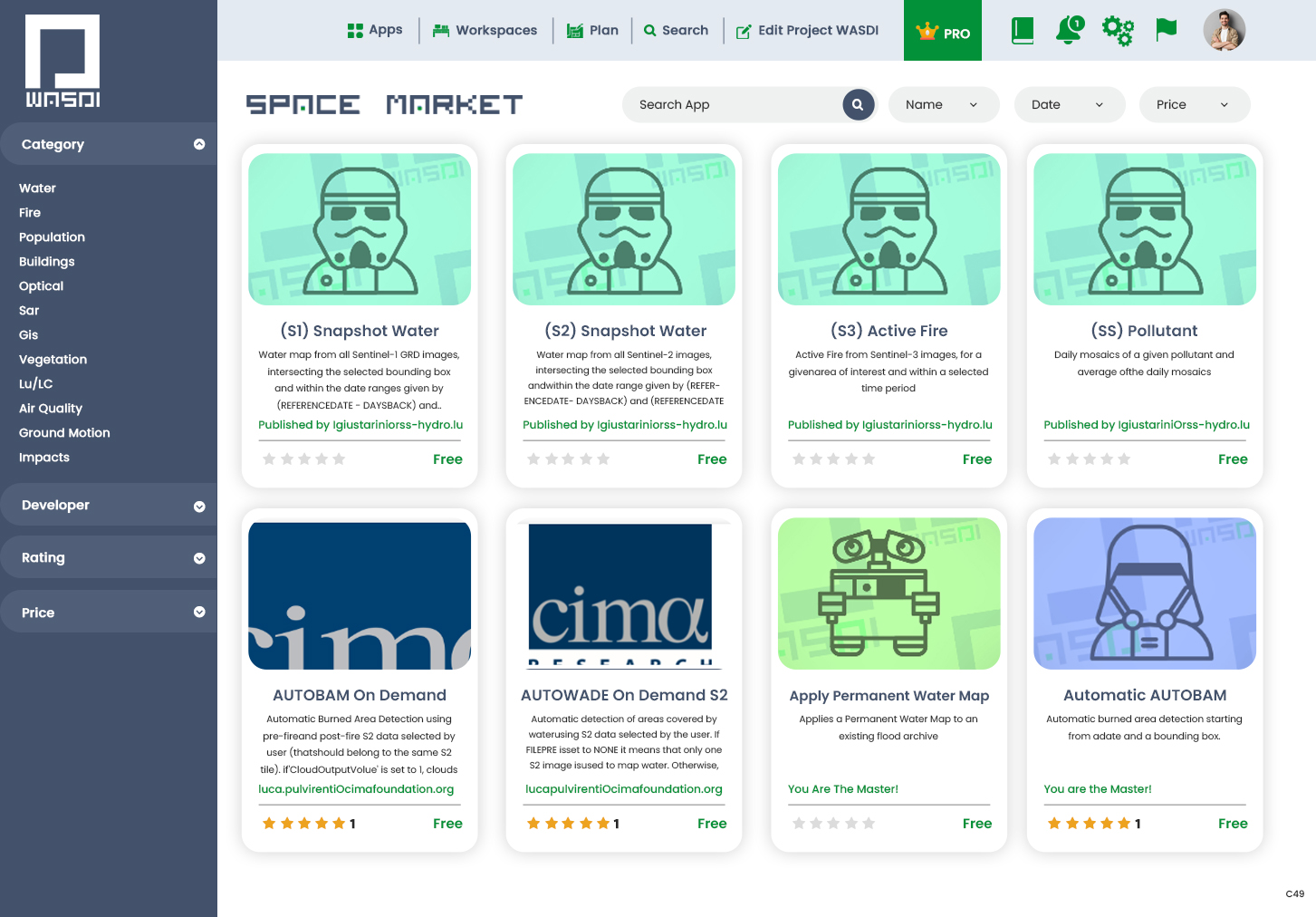Click the Apply Permanent Water Map title

[889, 696]
